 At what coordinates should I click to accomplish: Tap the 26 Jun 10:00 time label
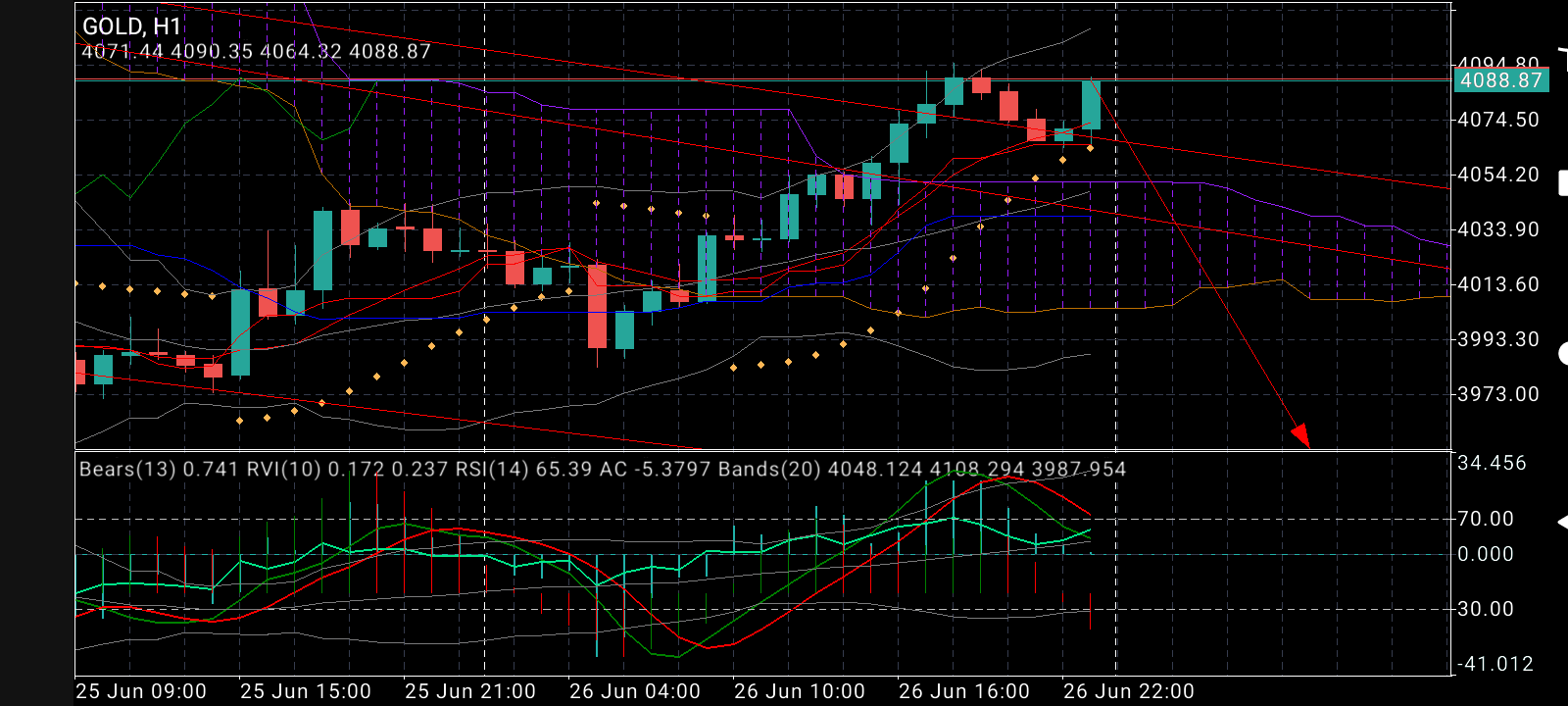click(800, 691)
